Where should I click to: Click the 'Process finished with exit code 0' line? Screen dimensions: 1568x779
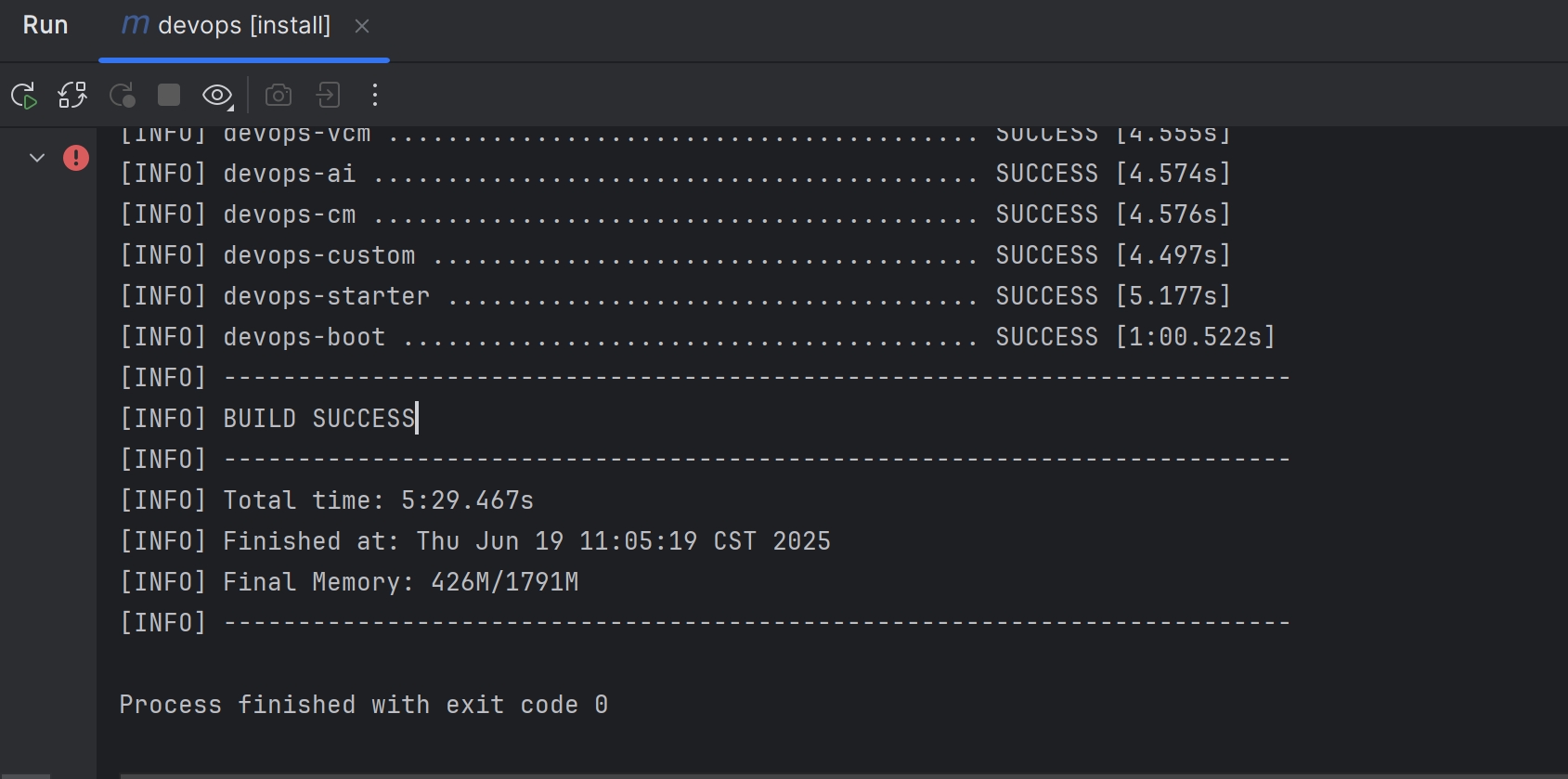click(x=363, y=704)
